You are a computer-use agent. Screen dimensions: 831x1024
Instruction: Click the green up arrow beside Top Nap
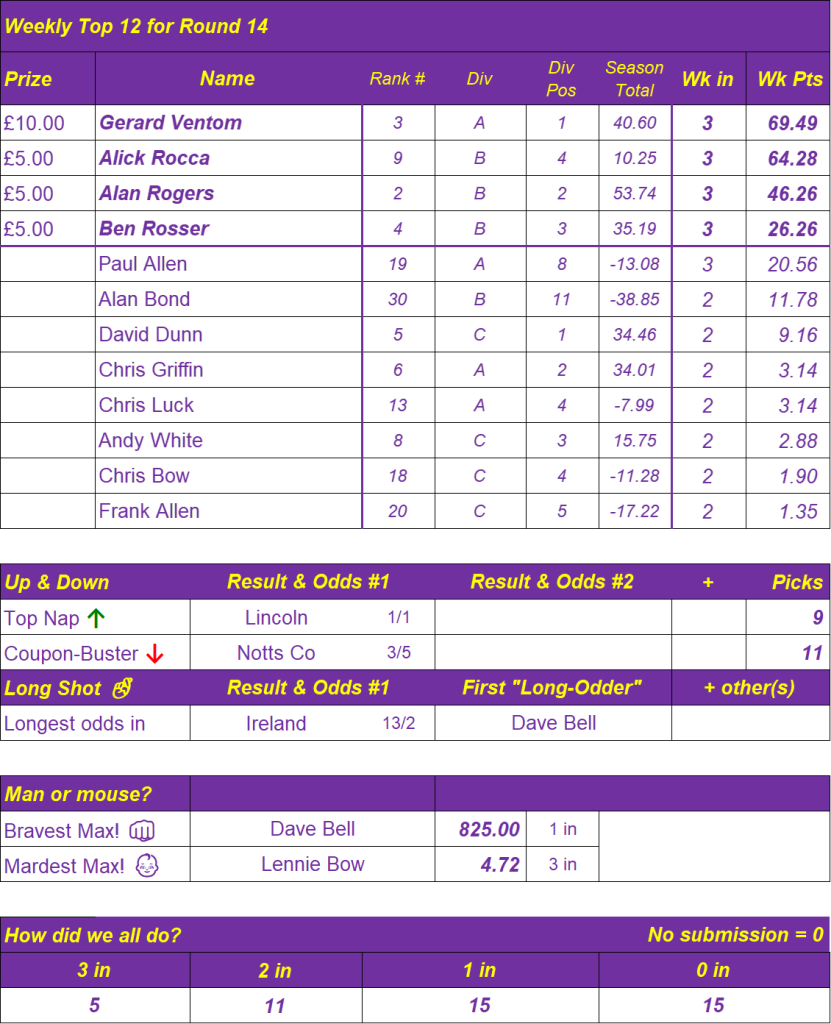click(x=96, y=618)
